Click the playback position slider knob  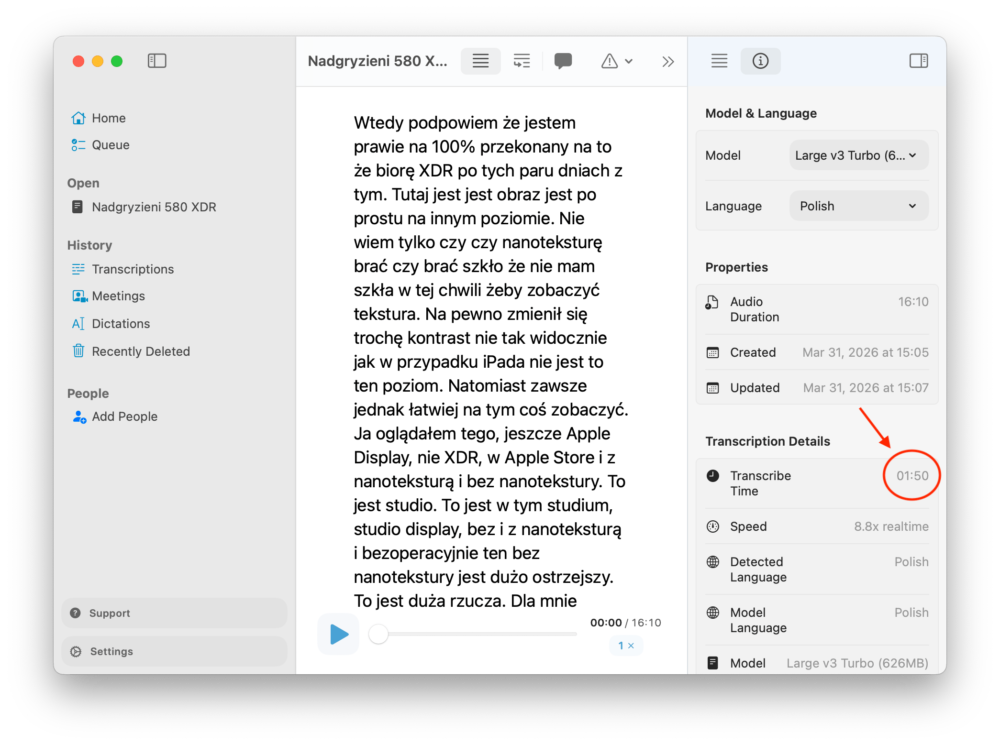[x=378, y=634]
